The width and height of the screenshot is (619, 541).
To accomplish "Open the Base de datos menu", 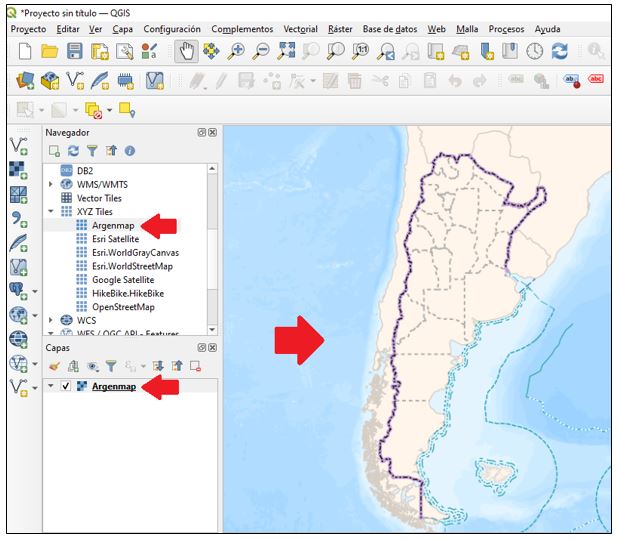I will (390, 29).
